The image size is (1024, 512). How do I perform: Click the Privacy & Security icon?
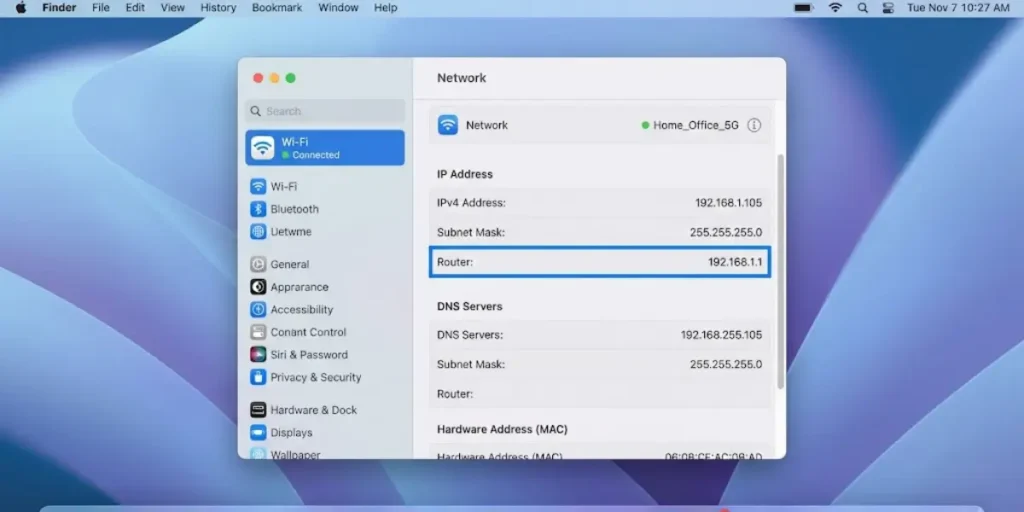[x=258, y=377]
